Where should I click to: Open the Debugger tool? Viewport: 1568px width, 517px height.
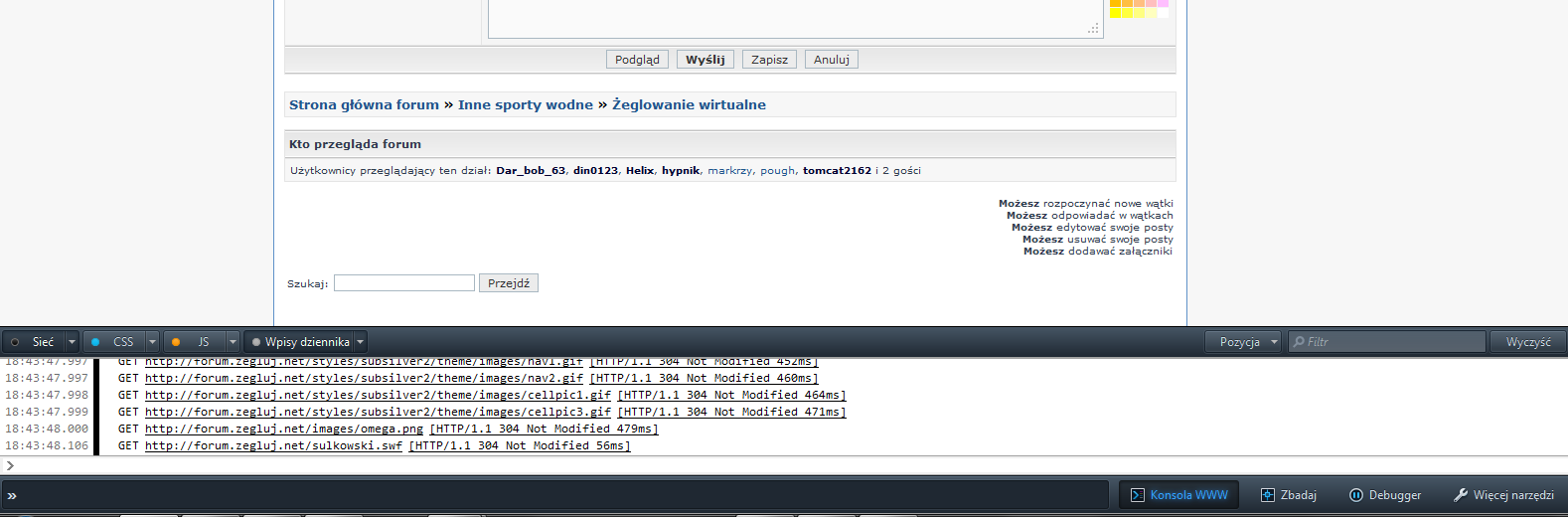tap(1384, 495)
